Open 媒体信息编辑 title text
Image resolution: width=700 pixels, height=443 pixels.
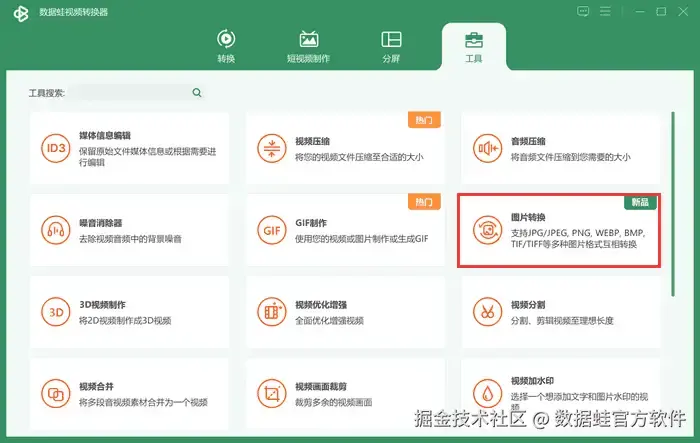click(x=105, y=135)
